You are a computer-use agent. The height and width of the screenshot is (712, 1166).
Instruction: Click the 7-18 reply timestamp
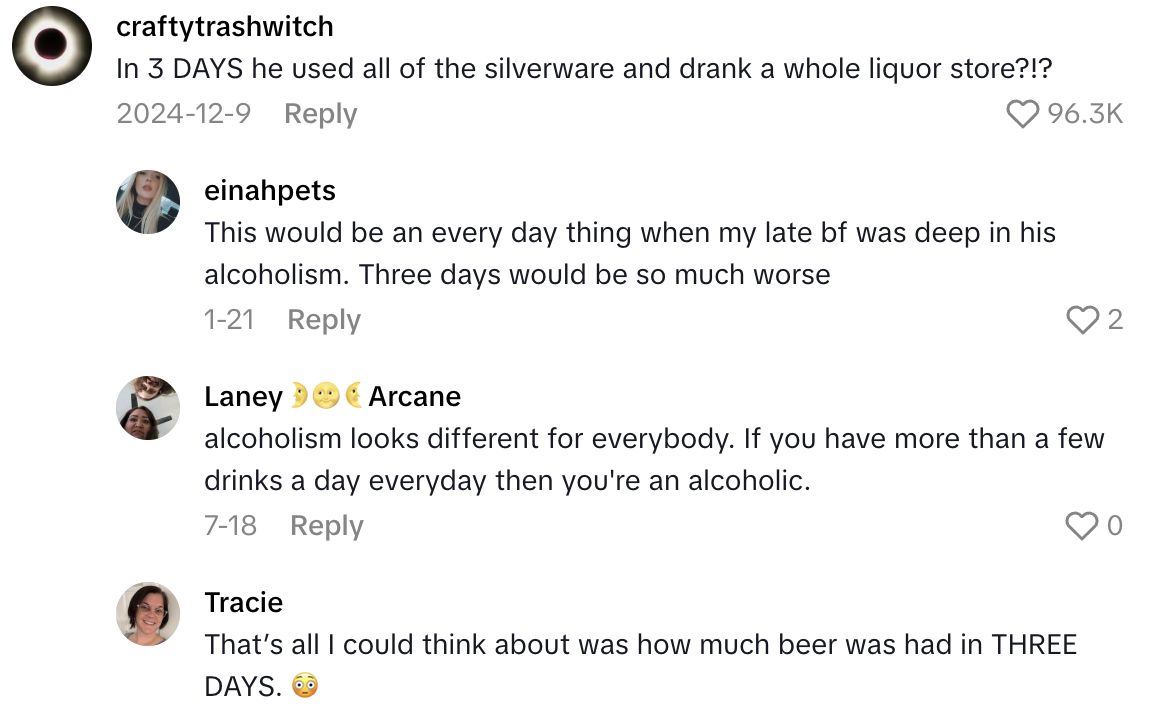(230, 526)
